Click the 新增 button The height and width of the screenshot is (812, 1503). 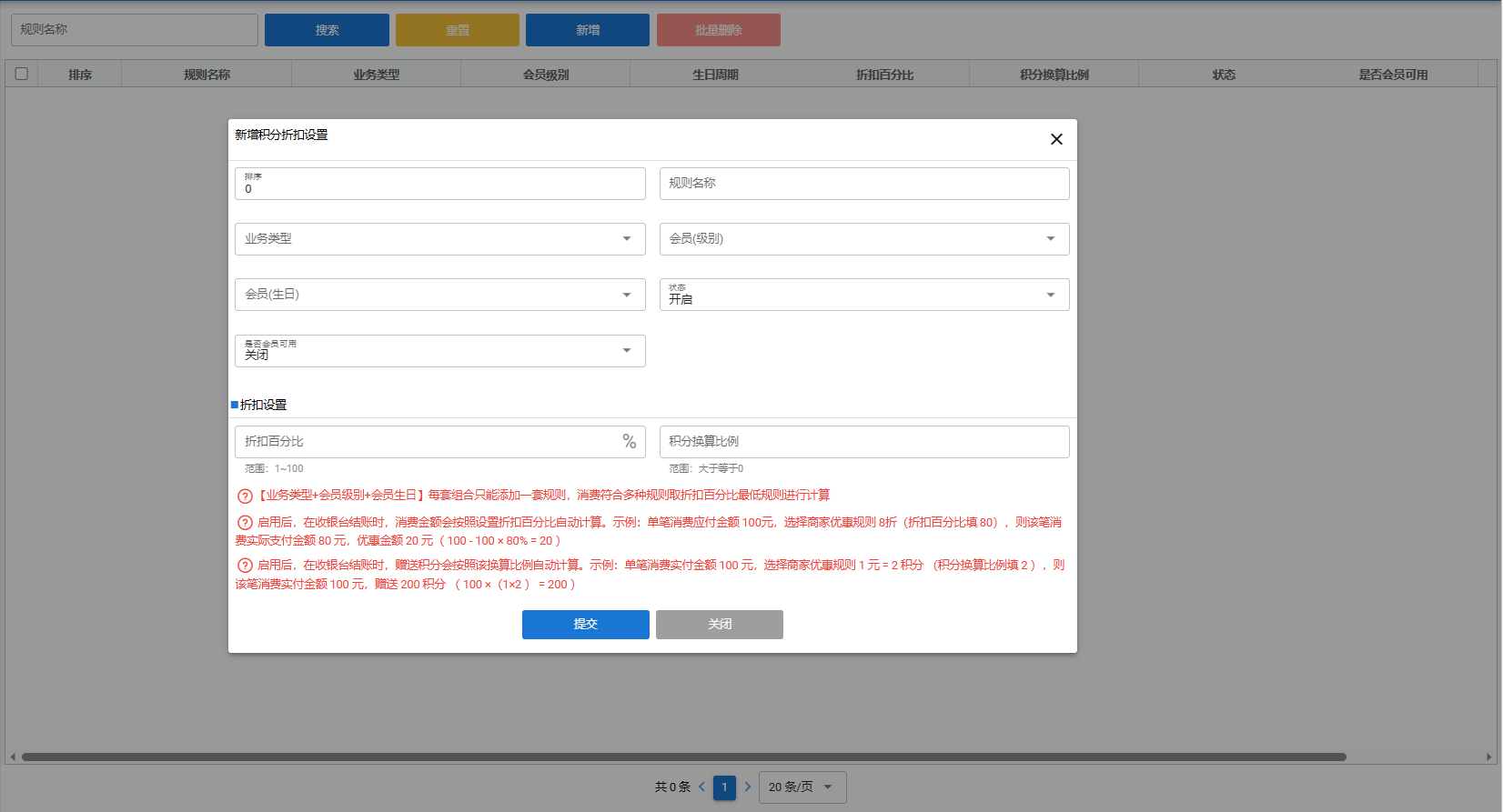(x=588, y=30)
